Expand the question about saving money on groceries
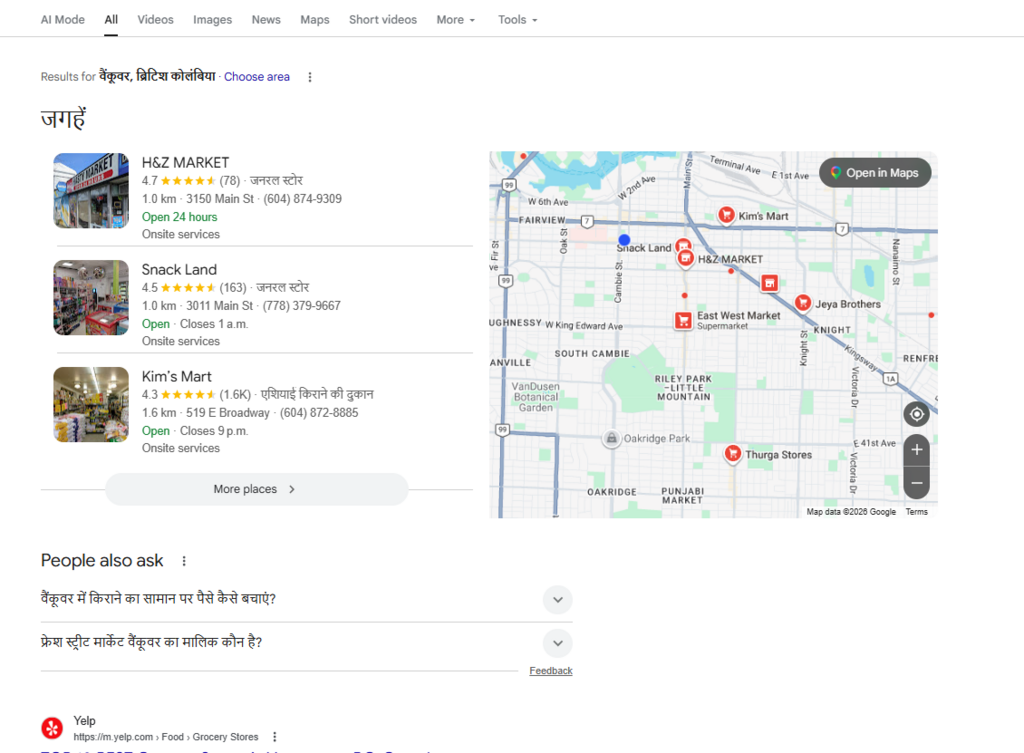Viewport: 1024px width, 753px height. click(x=557, y=599)
